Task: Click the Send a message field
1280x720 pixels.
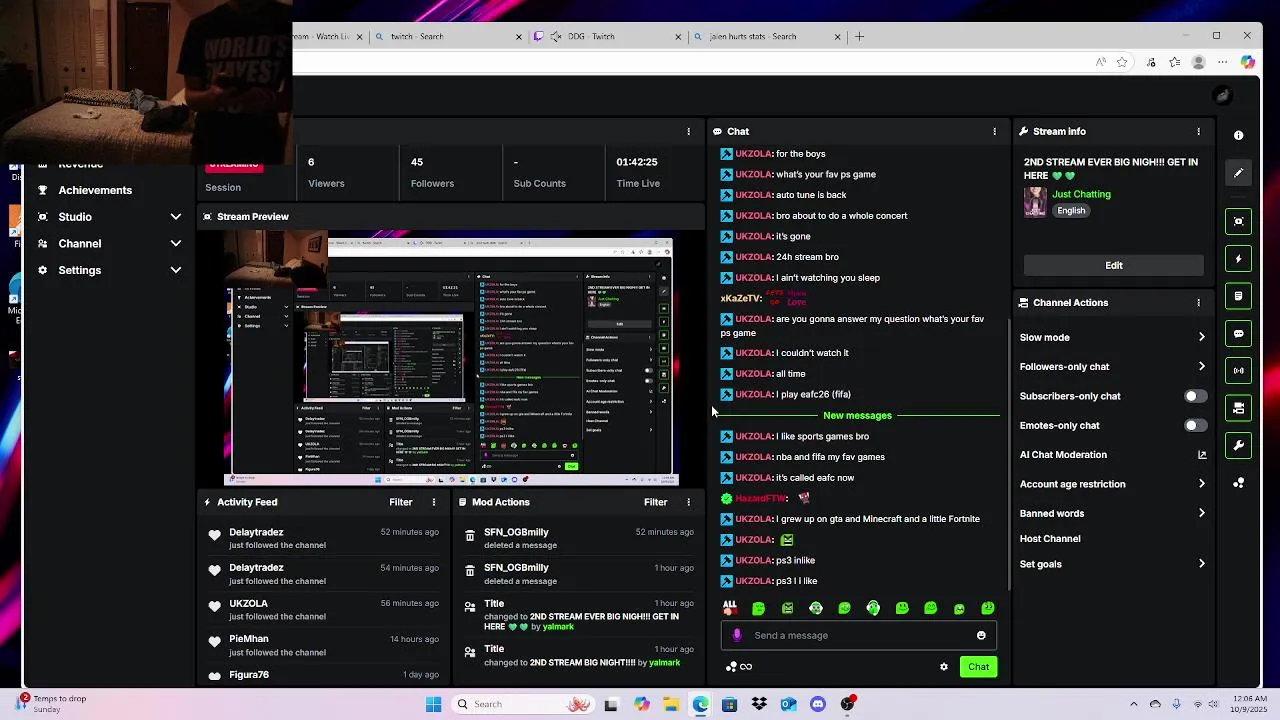Action: [858, 635]
